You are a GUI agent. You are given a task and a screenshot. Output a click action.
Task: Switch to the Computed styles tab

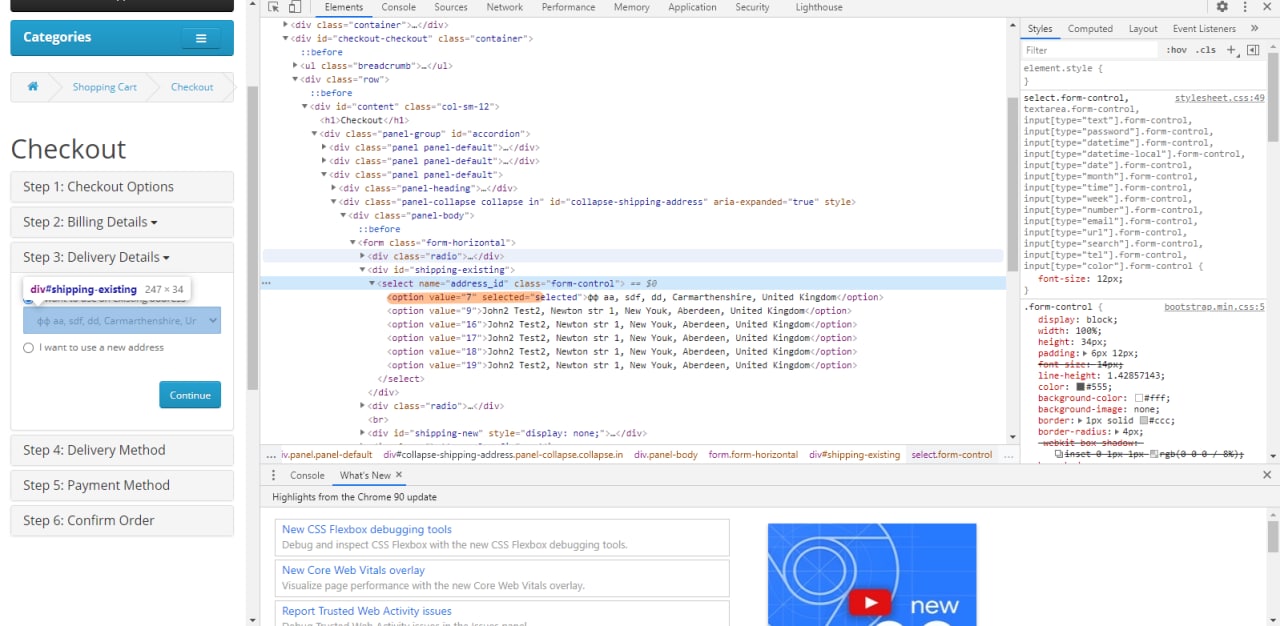tap(1090, 29)
